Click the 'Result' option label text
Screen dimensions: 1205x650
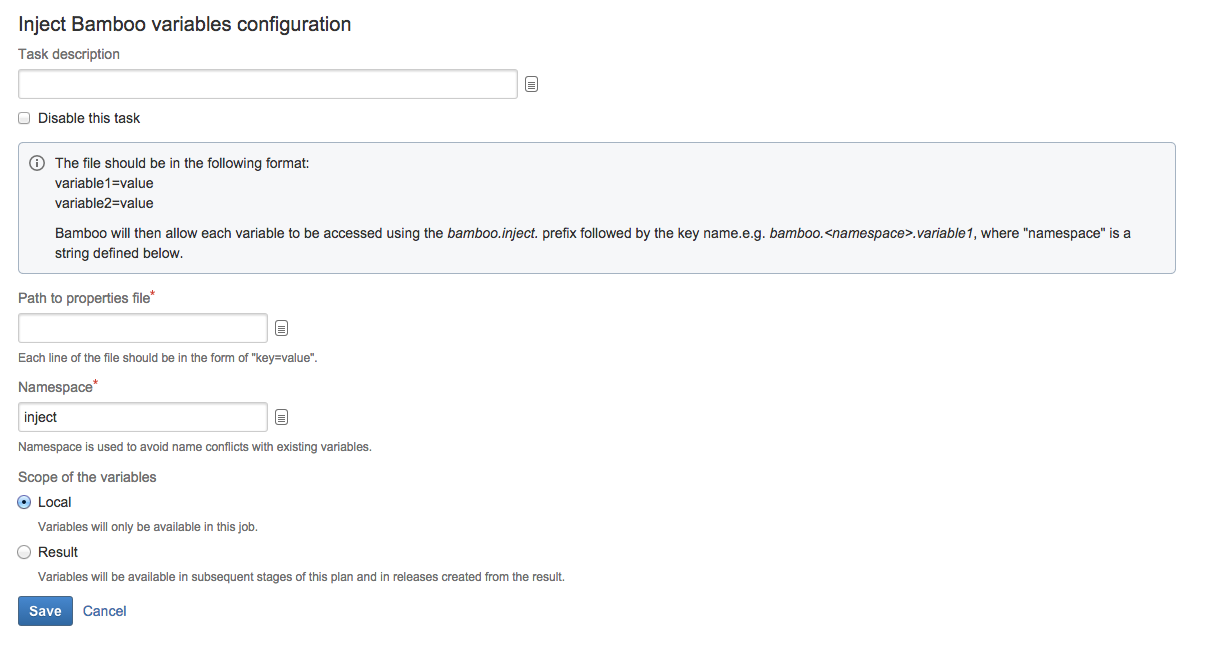pos(58,552)
